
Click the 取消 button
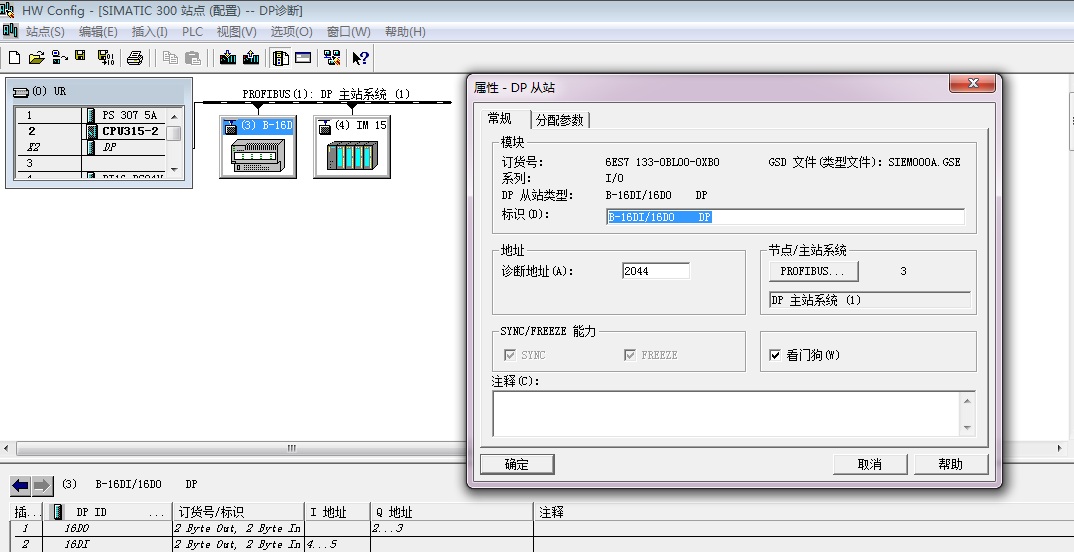(x=869, y=464)
